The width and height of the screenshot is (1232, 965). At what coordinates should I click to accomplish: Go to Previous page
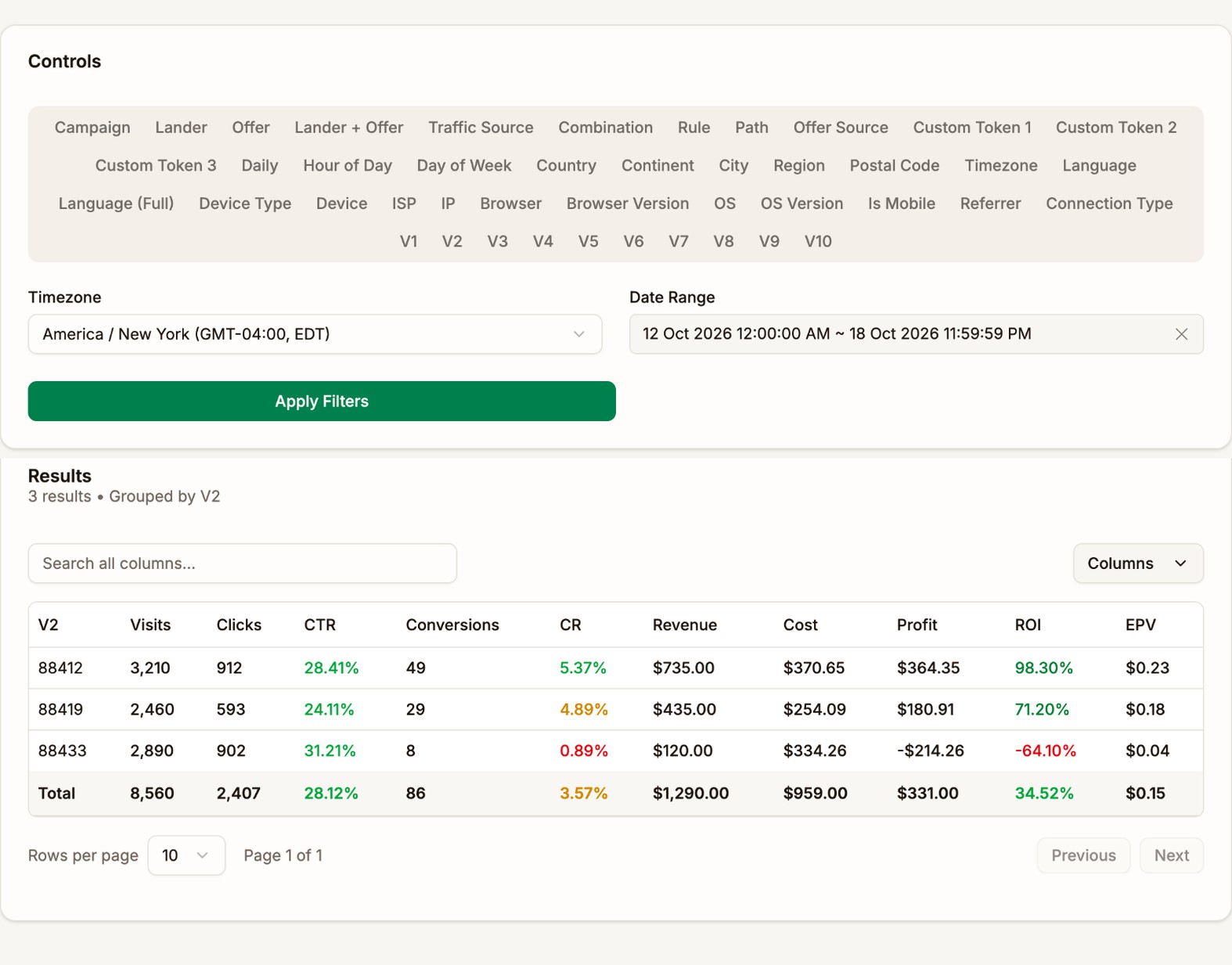pyautogui.click(x=1083, y=855)
